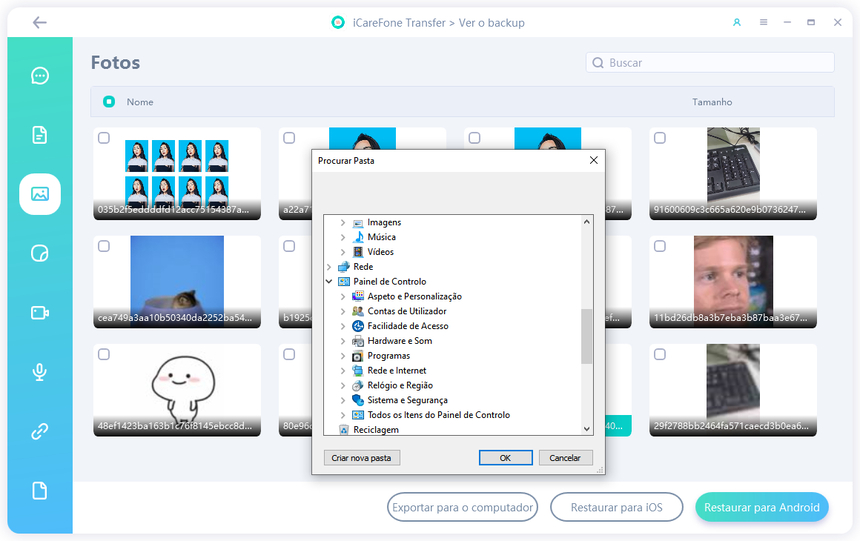Expand the Vídeos tree node
This screenshot has height=541, width=860.
pyautogui.click(x=343, y=252)
